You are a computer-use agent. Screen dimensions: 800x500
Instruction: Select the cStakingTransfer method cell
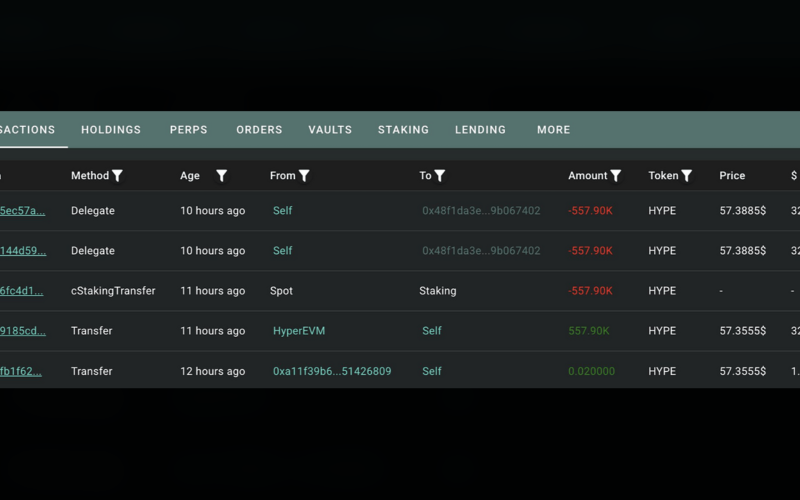click(113, 291)
